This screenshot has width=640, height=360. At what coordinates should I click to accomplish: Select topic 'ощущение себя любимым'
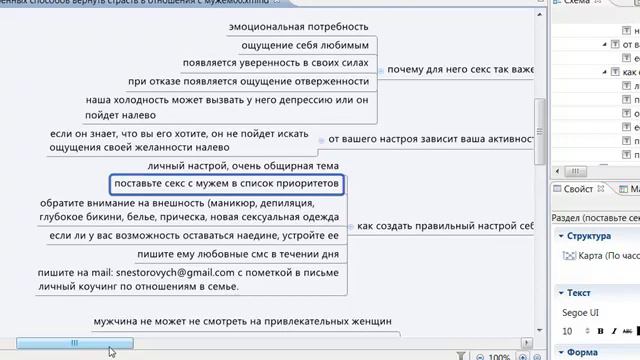point(305,45)
